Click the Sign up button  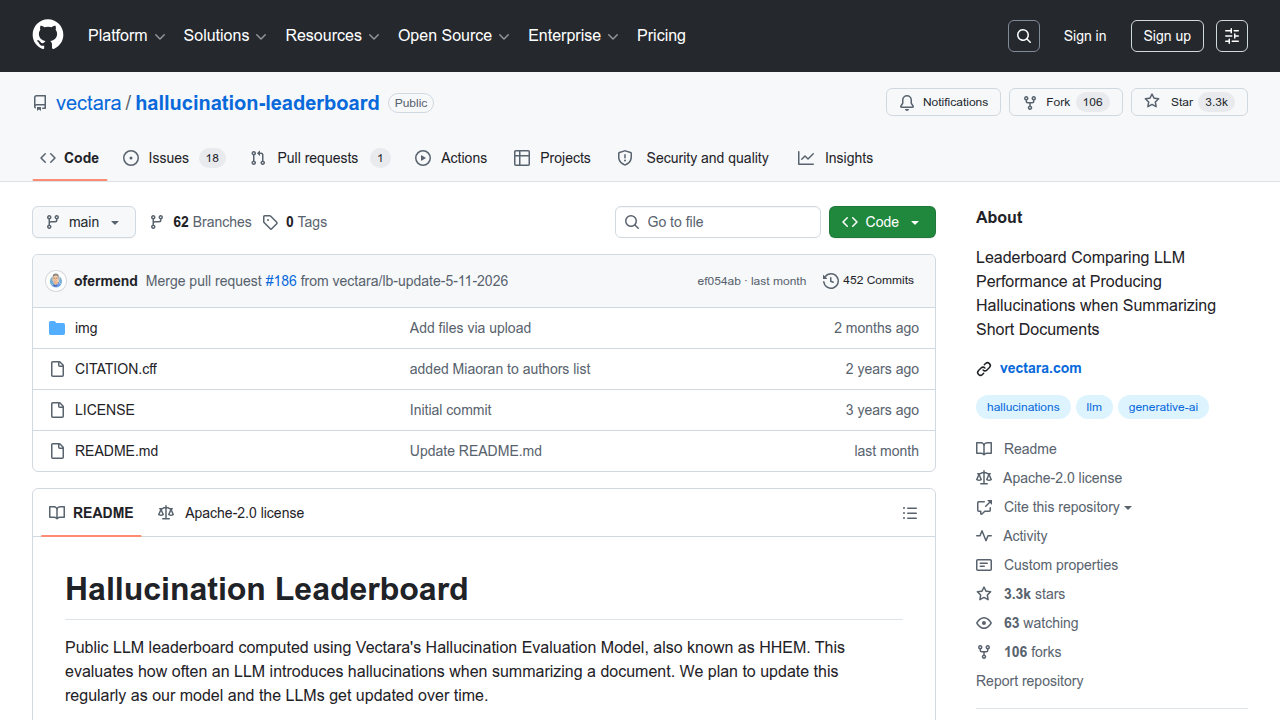1167,36
